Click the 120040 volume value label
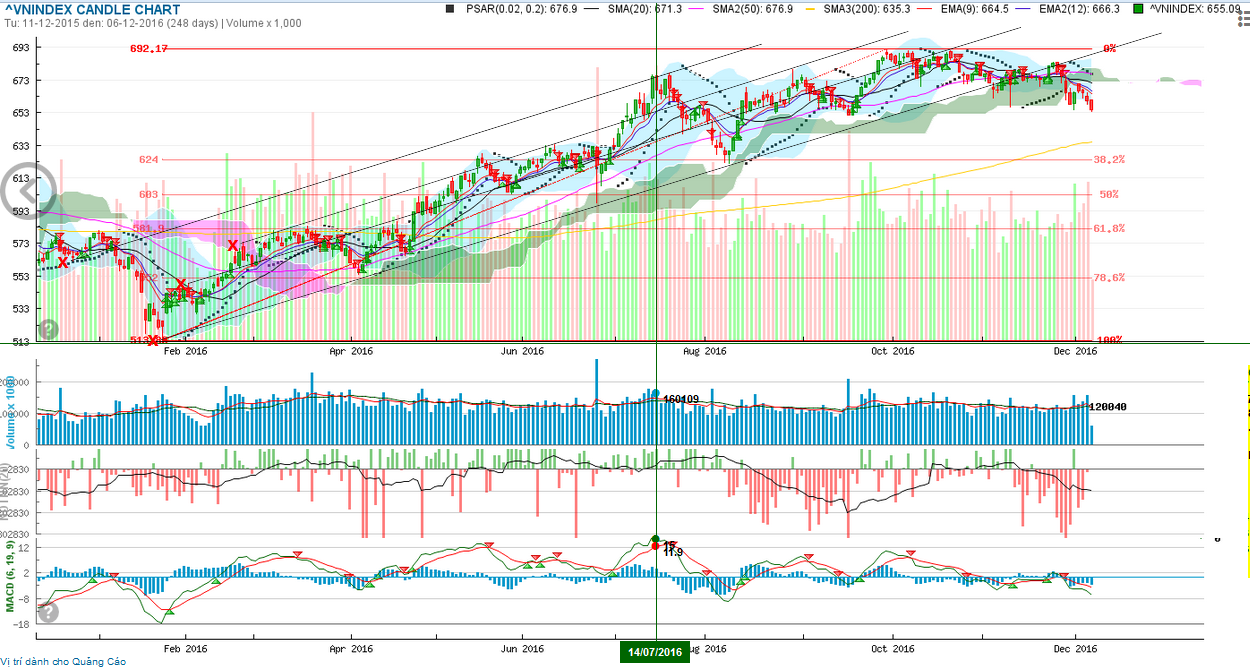1250x667 pixels. pyautogui.click(x=1108, y=407)
